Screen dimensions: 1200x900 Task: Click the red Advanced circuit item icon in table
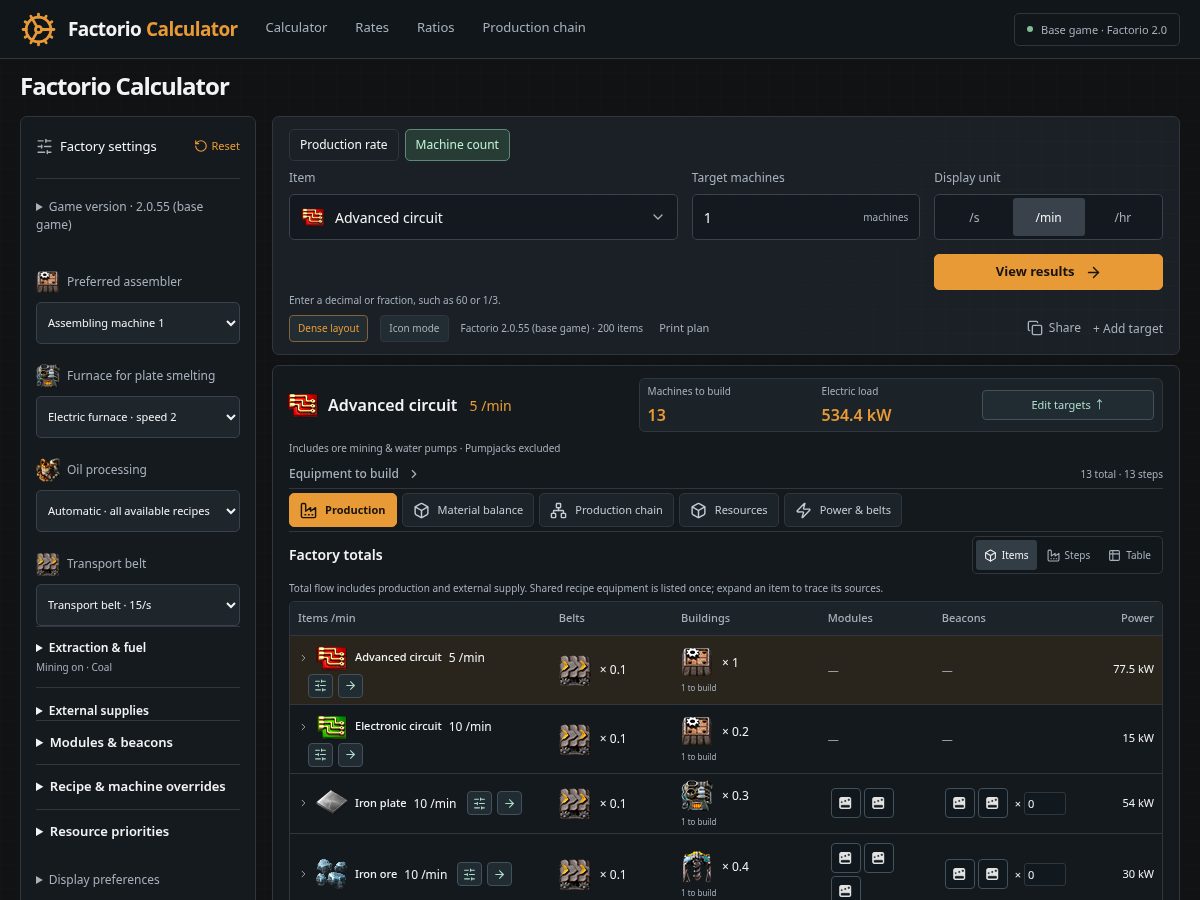tap(331, 657)
